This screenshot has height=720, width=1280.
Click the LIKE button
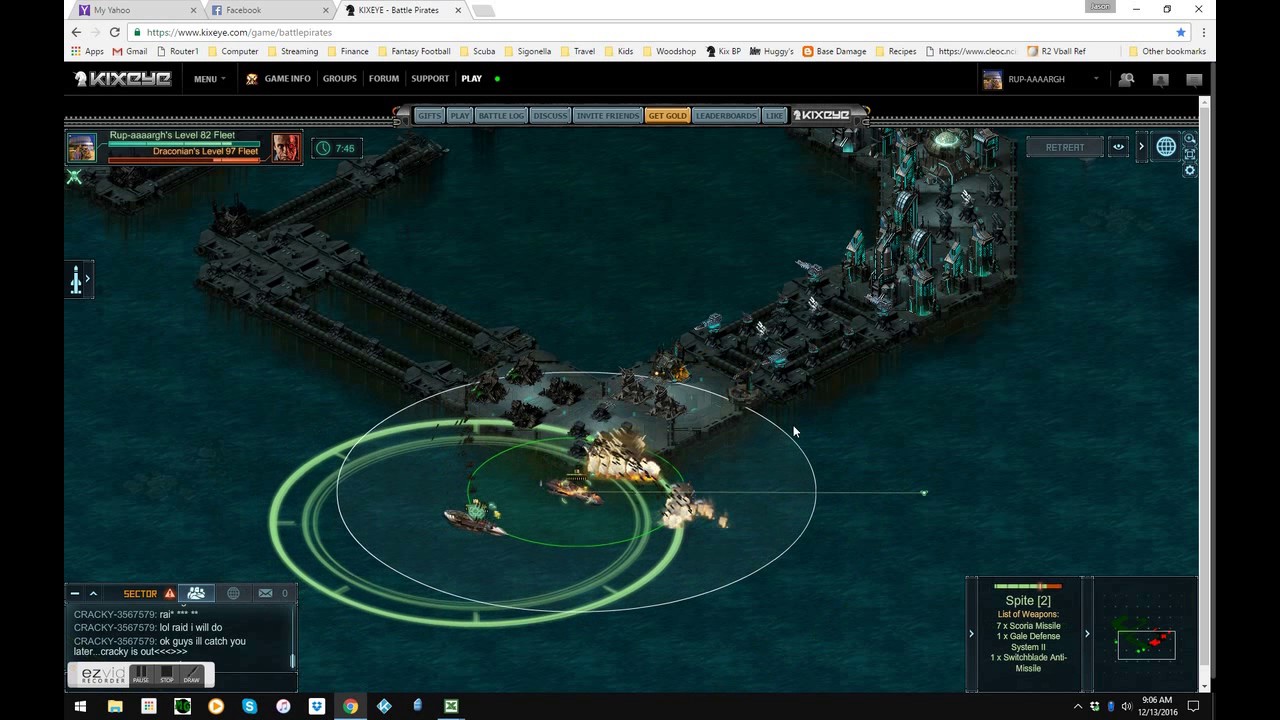(x=774, y=116)
